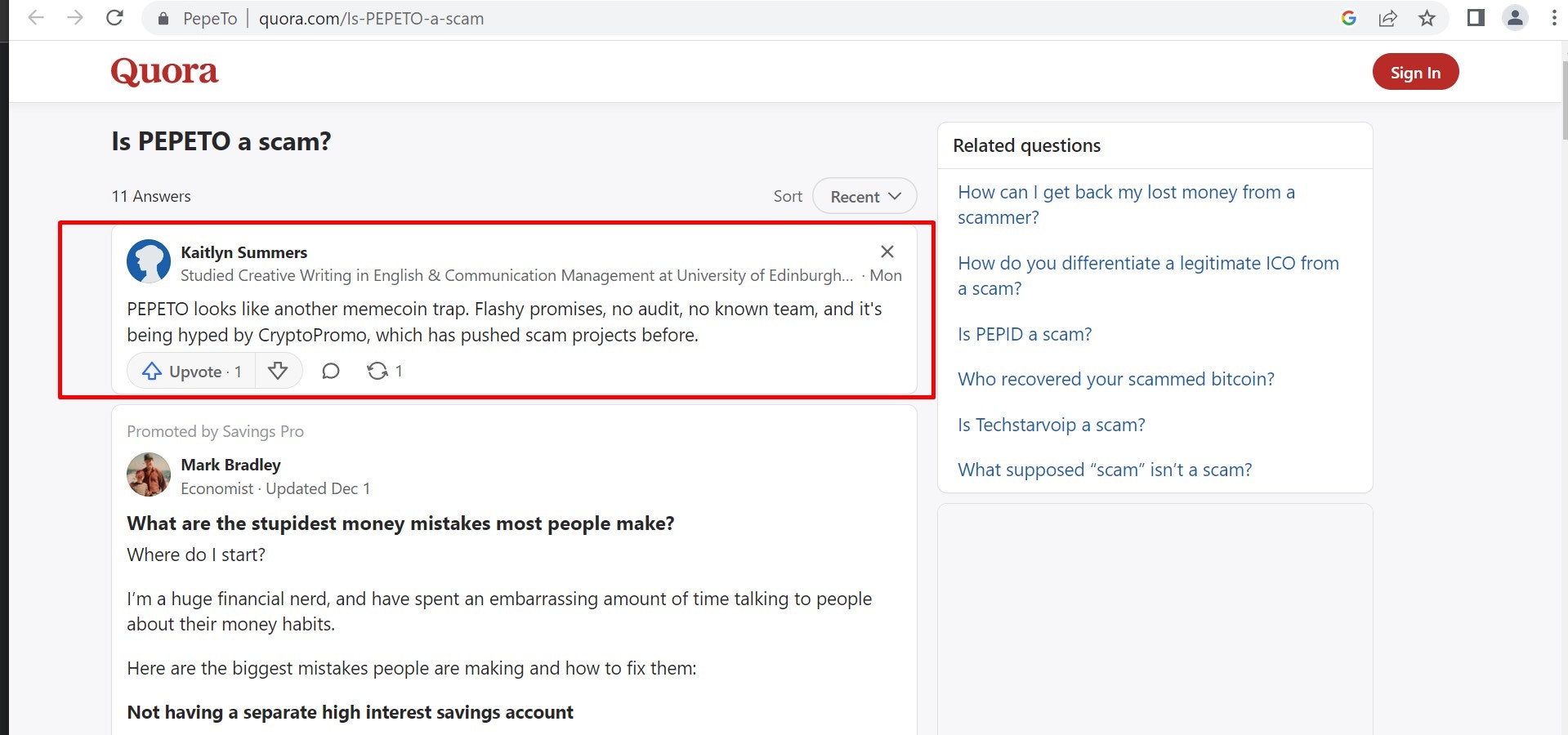Open 'What supposed scam isn't a scam?' link
This screenshot has height=735, width=1568.
pos(1105,470)
